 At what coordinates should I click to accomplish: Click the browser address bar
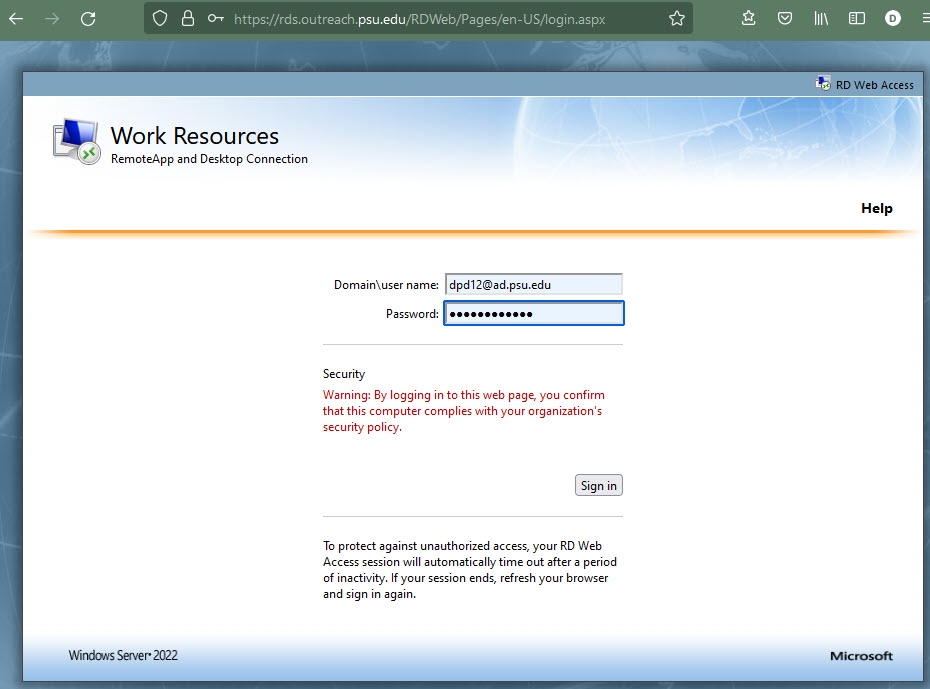(420, 18)
